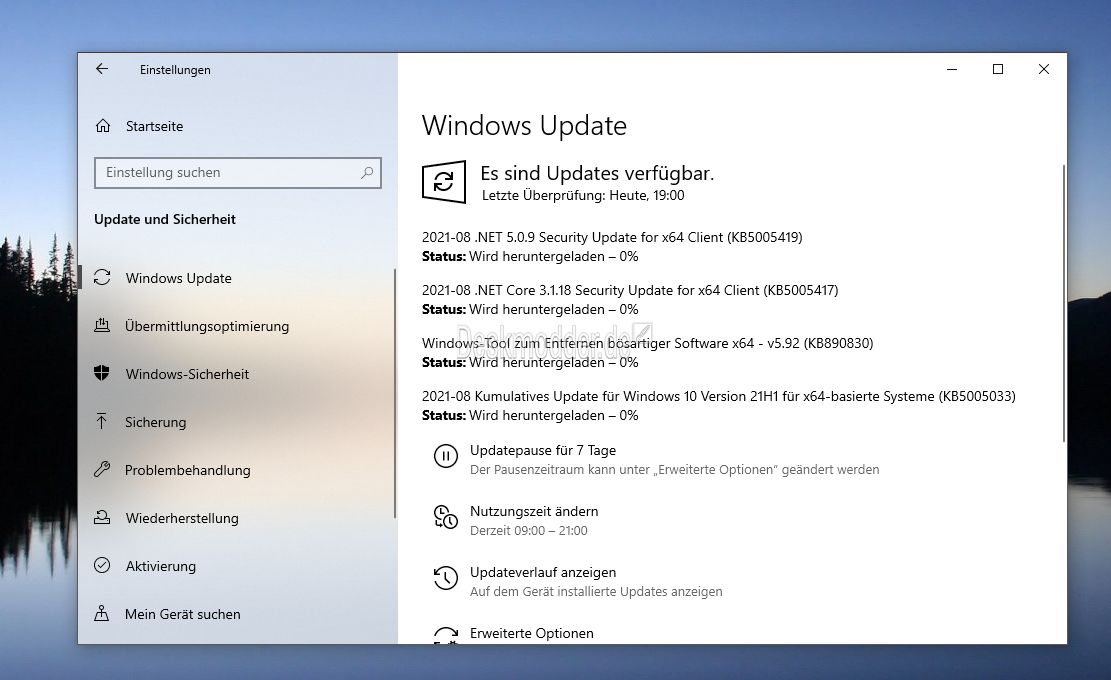Click 'Derzeit 09:00 – 21:00' usage time text

click(x=529, y=531)
